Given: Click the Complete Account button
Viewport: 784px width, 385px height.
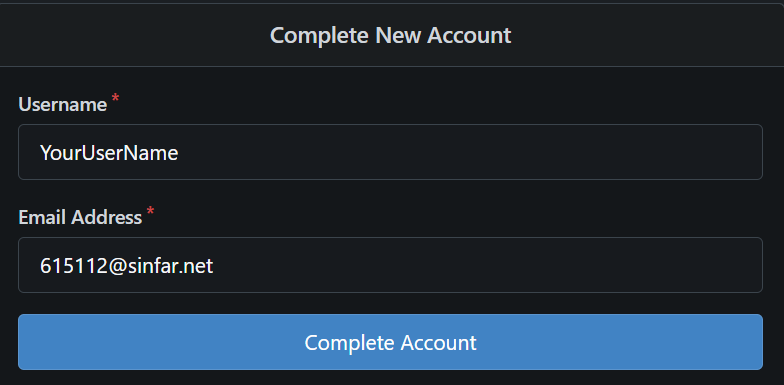Looking at the screenshot, I should 390,342.
